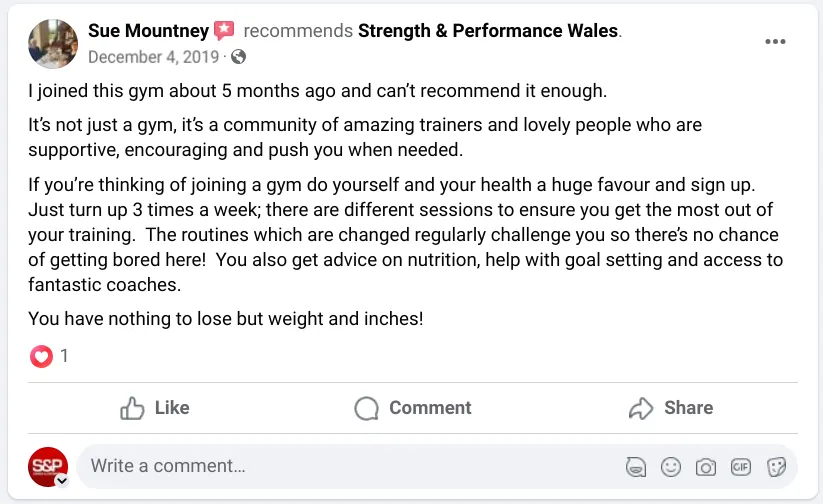Share this recommendation post

coord(670,408)
